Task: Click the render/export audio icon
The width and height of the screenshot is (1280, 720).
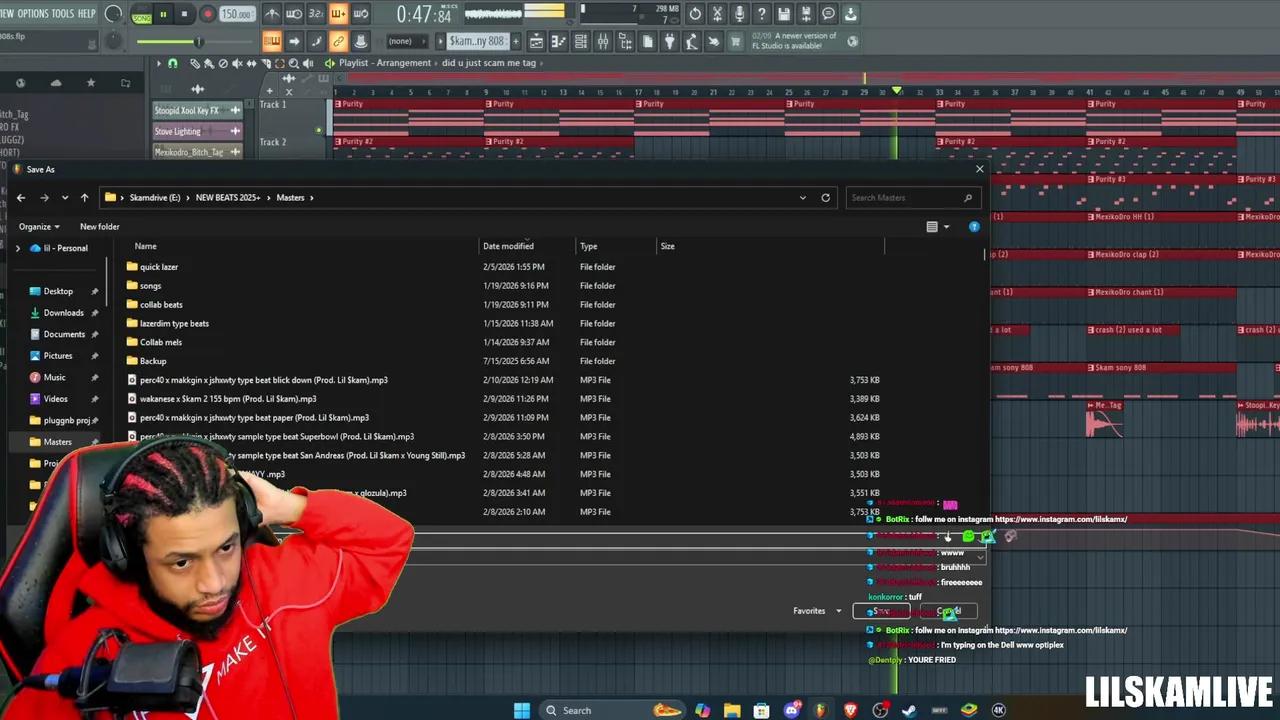Action: [x=806, y=14]
